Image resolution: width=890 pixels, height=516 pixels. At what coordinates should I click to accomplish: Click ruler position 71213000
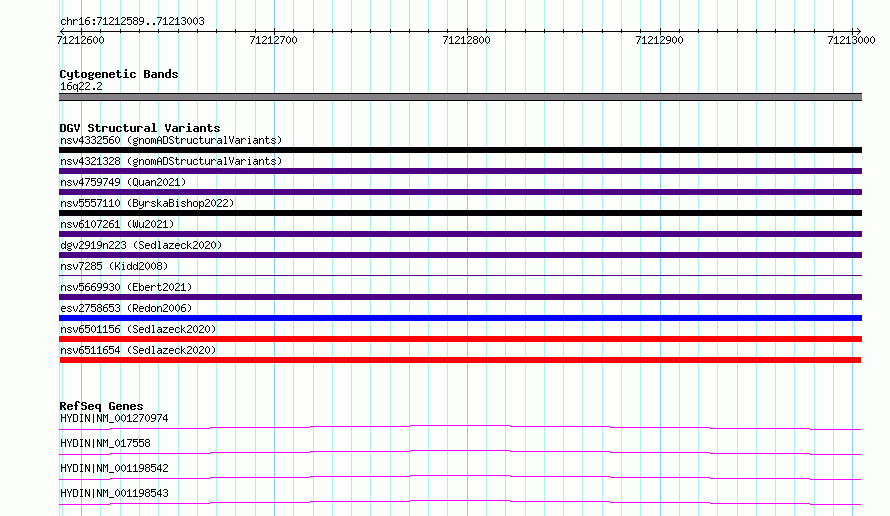[851, 40]
